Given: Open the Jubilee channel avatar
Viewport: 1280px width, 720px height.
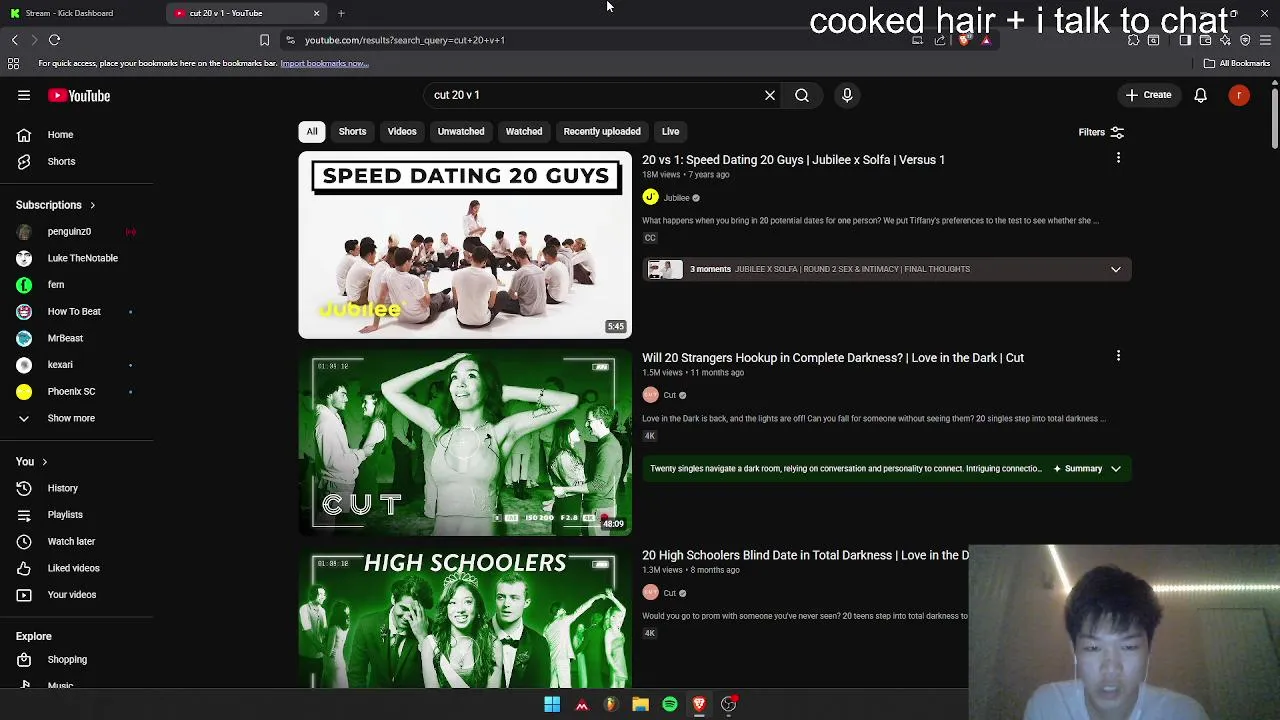Looking at the screenshot, I should pyautogui.click(x=651, y=197).
